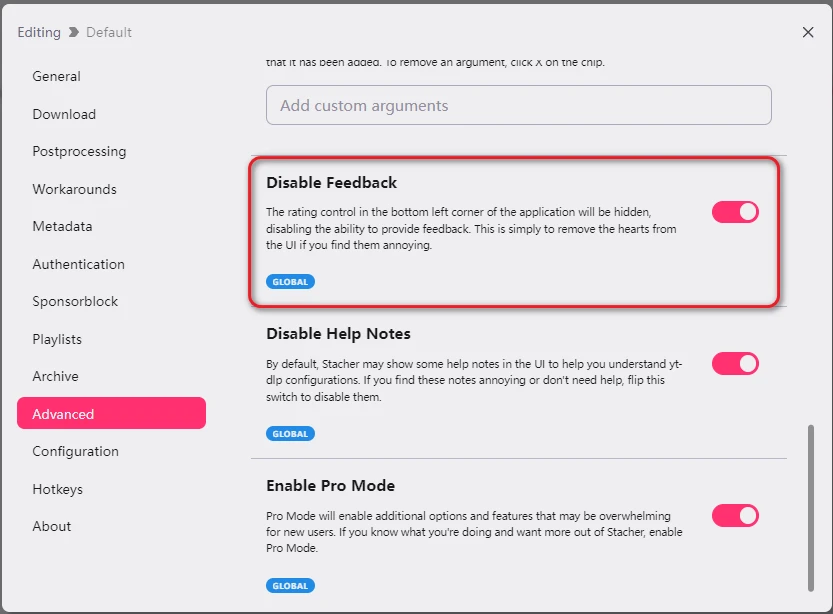Go to the Download settings section
This screenshot has height=614, width=833.
[64, 114]
